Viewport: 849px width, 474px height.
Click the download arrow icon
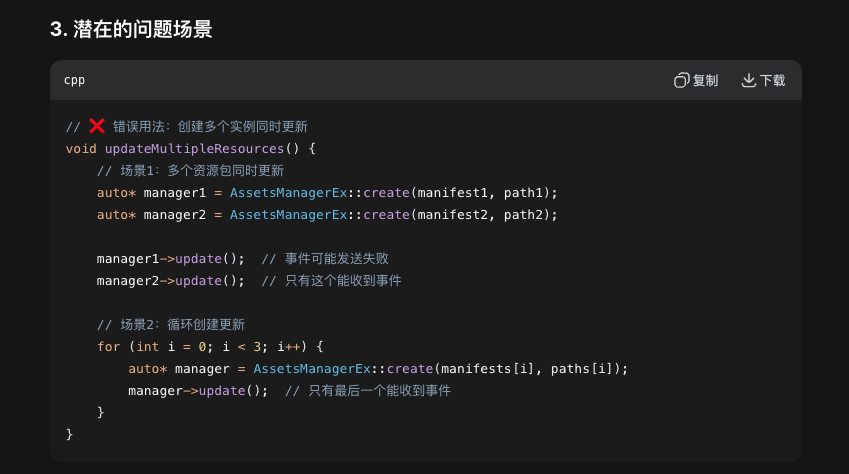pyautogui.click(x=748, y=80)
